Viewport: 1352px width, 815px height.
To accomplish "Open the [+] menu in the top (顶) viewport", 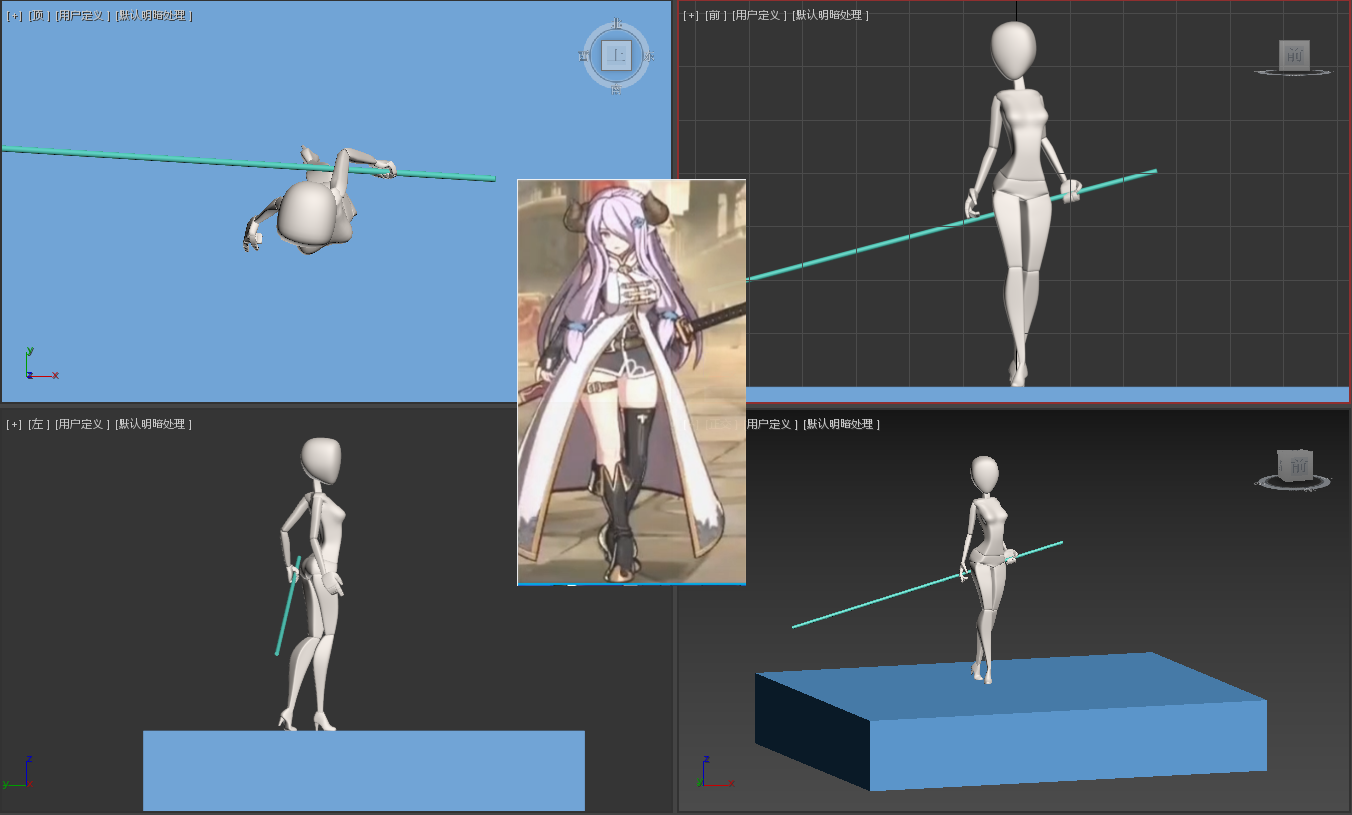I will [14, 16].
